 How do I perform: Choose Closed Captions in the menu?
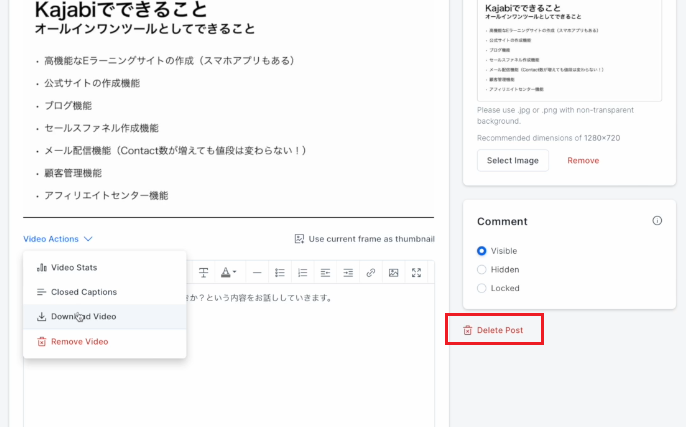84,292
